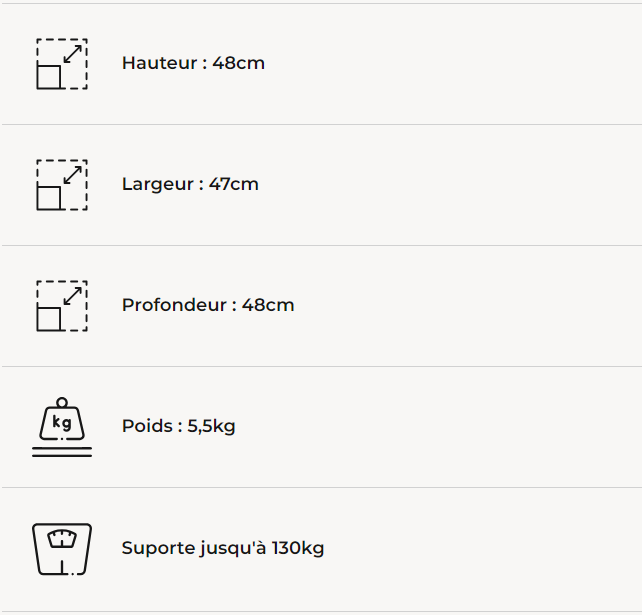Click the diagonal arrow in Largeur icon
642x615 pixels.
pyautogui.click(x=72, y=174)
